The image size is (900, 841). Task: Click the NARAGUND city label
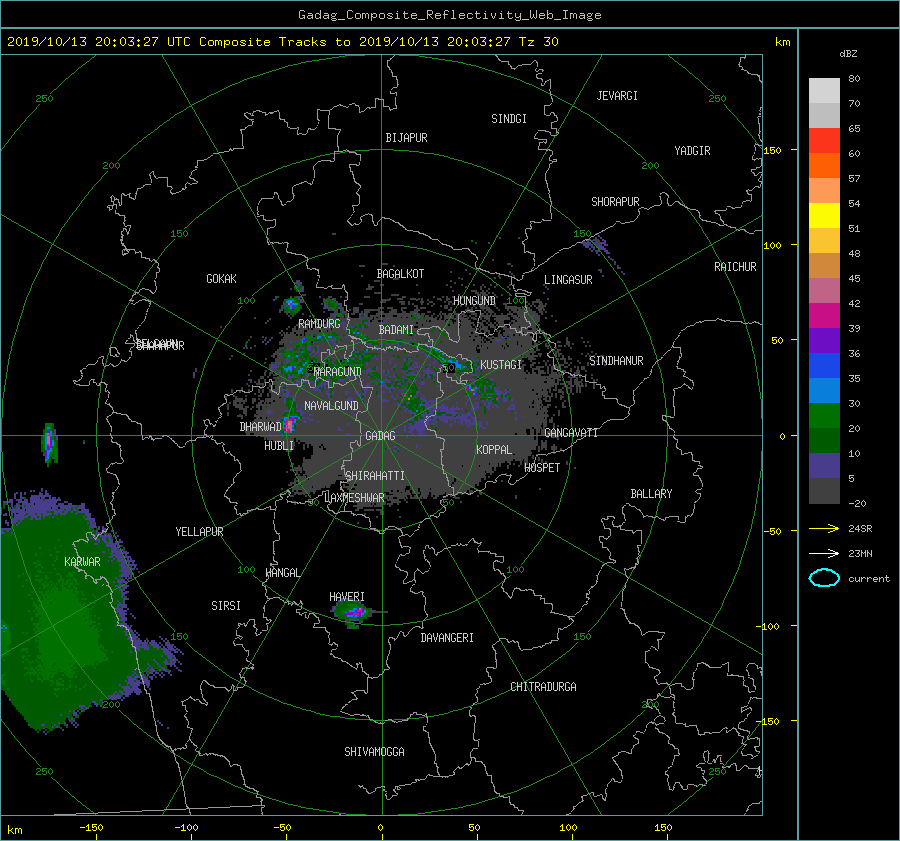[338, 372]
